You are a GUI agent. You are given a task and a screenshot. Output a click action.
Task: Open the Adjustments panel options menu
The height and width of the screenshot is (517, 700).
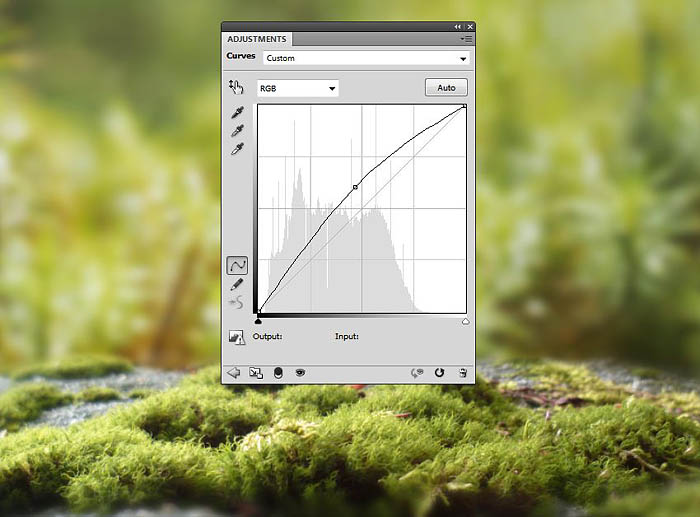tap(466, 39)
